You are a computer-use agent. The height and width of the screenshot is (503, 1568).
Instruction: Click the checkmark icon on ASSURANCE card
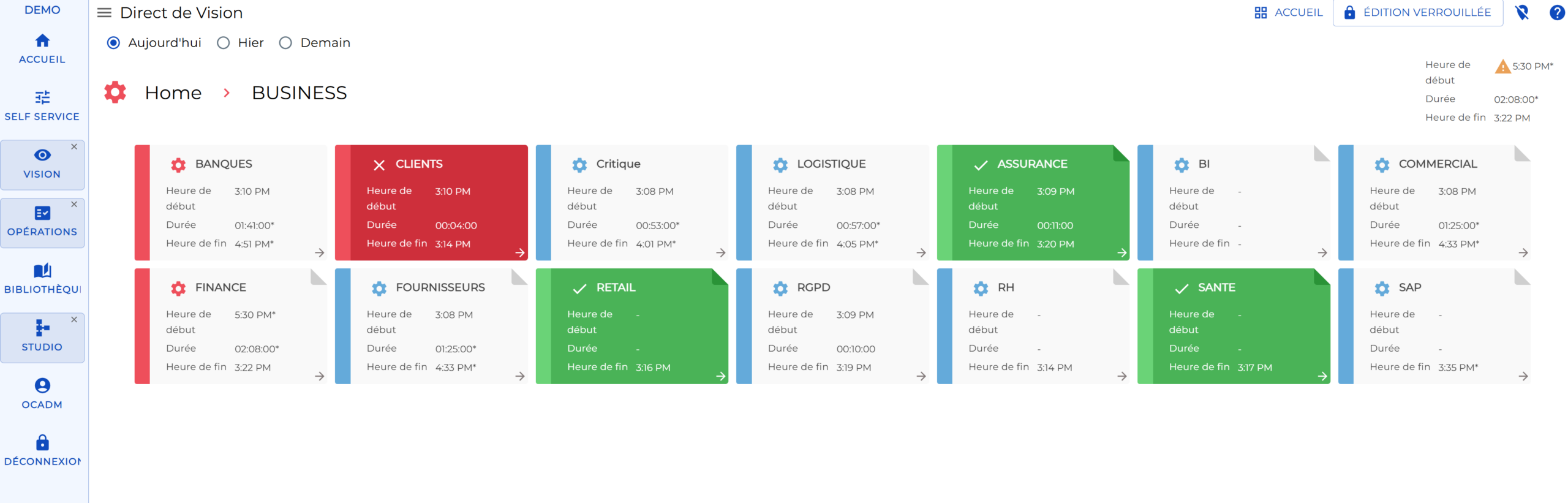click(x=981, y=165)
